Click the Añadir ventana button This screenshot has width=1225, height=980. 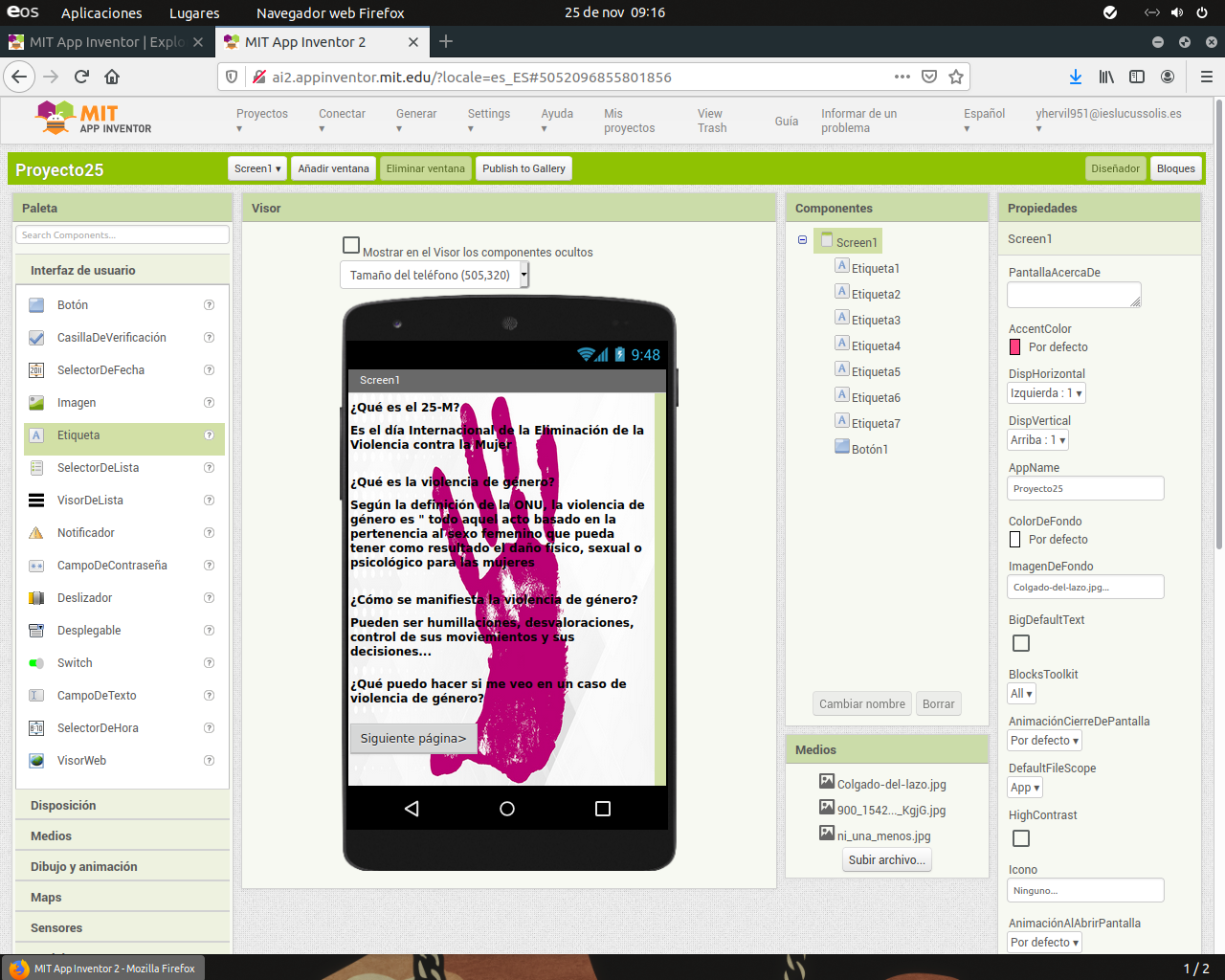333,168
